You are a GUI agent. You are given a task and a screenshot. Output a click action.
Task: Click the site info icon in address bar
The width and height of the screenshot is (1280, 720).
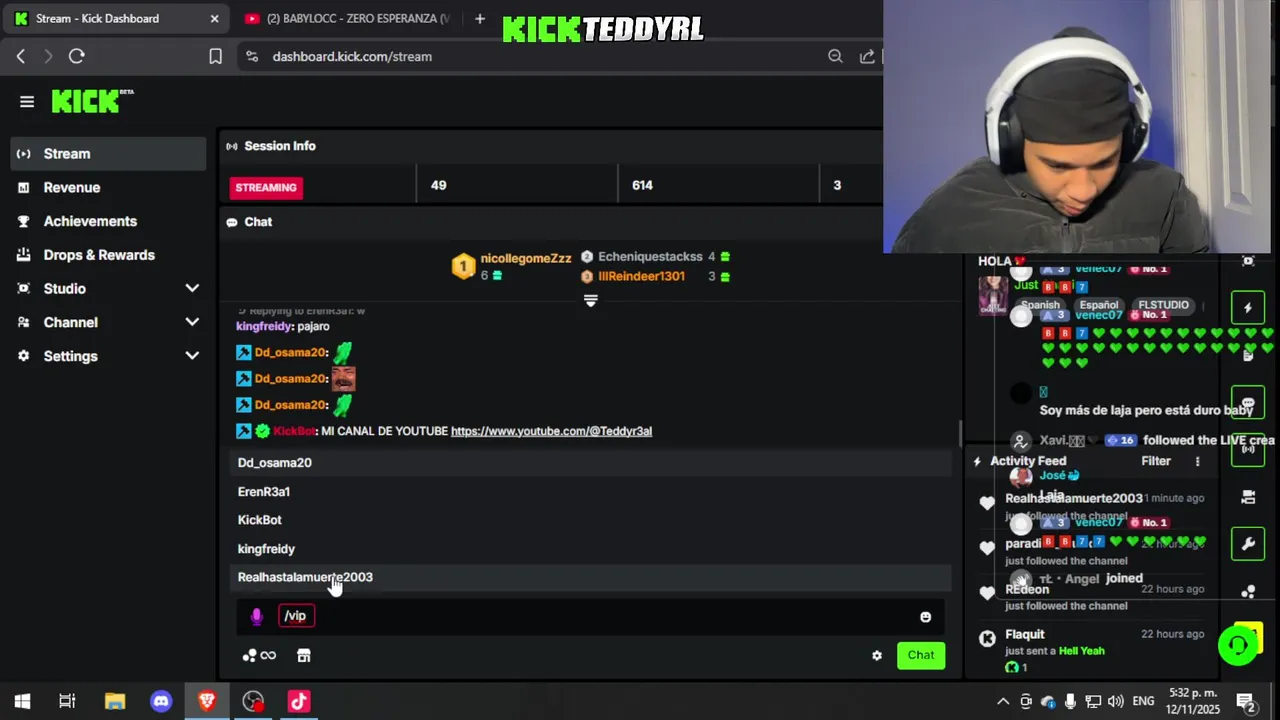[251, 56]
